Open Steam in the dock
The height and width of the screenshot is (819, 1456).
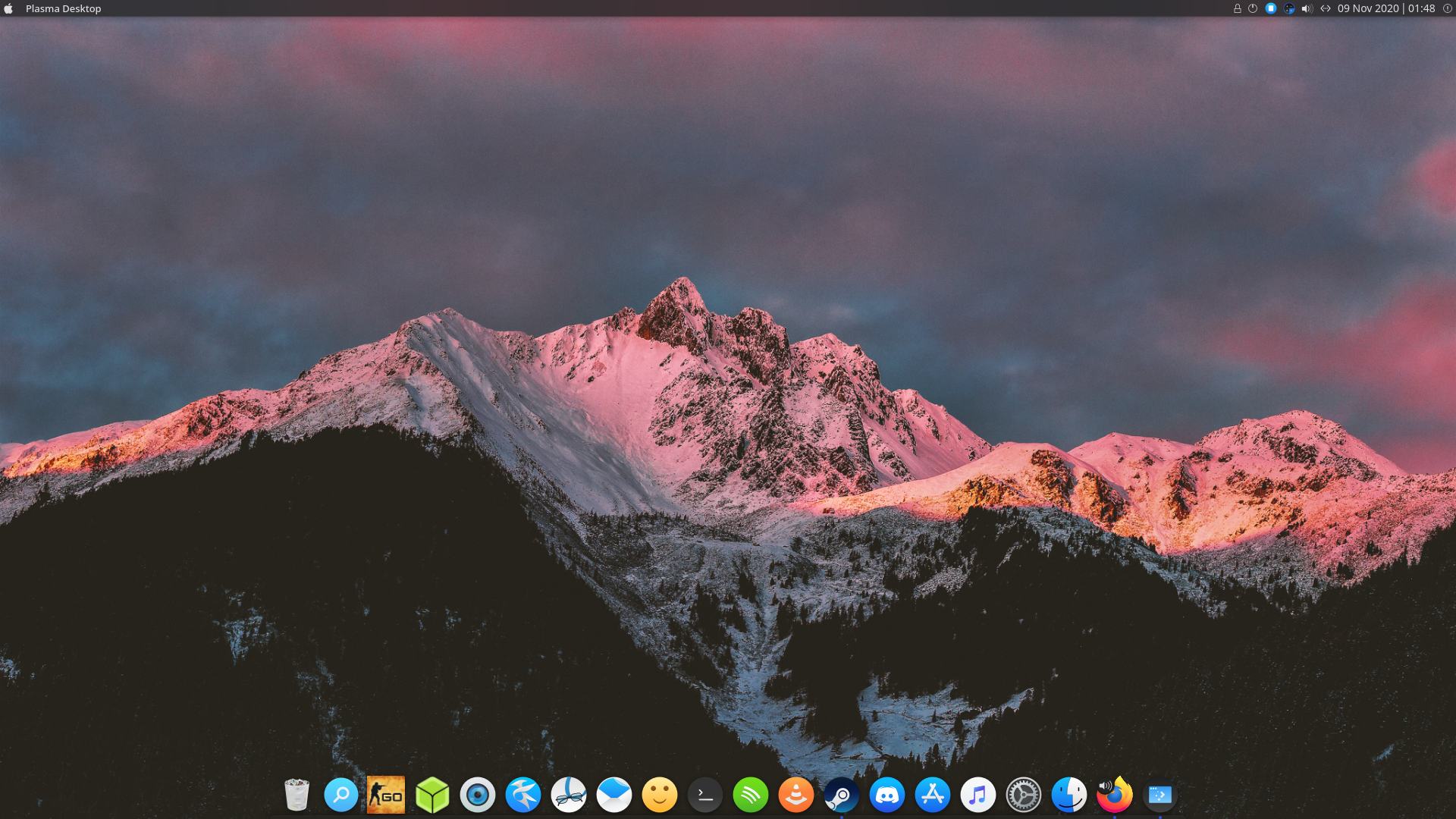click(841, 795)
